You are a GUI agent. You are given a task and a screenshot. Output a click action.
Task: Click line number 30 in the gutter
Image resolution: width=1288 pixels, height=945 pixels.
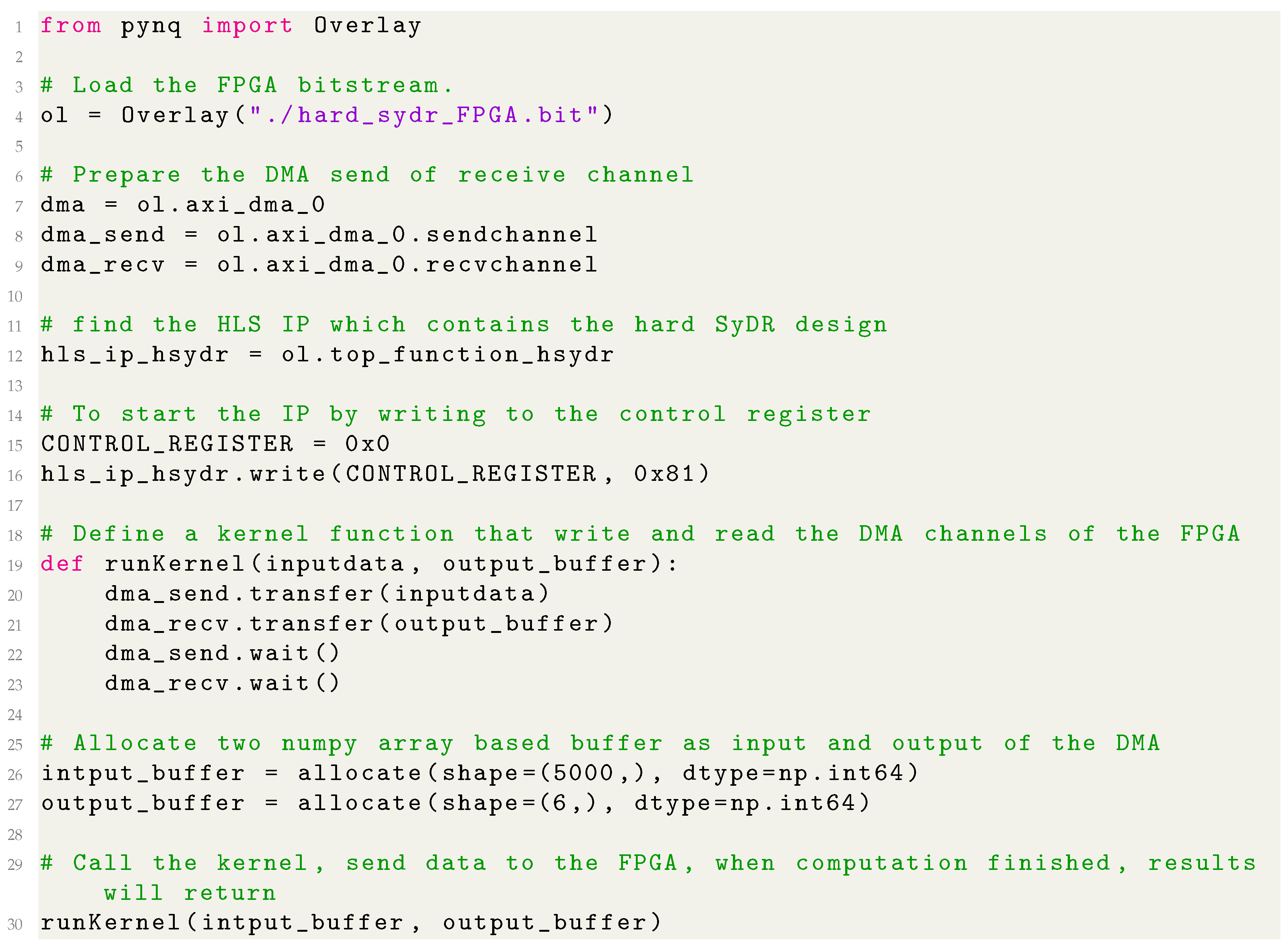[16, 925]
